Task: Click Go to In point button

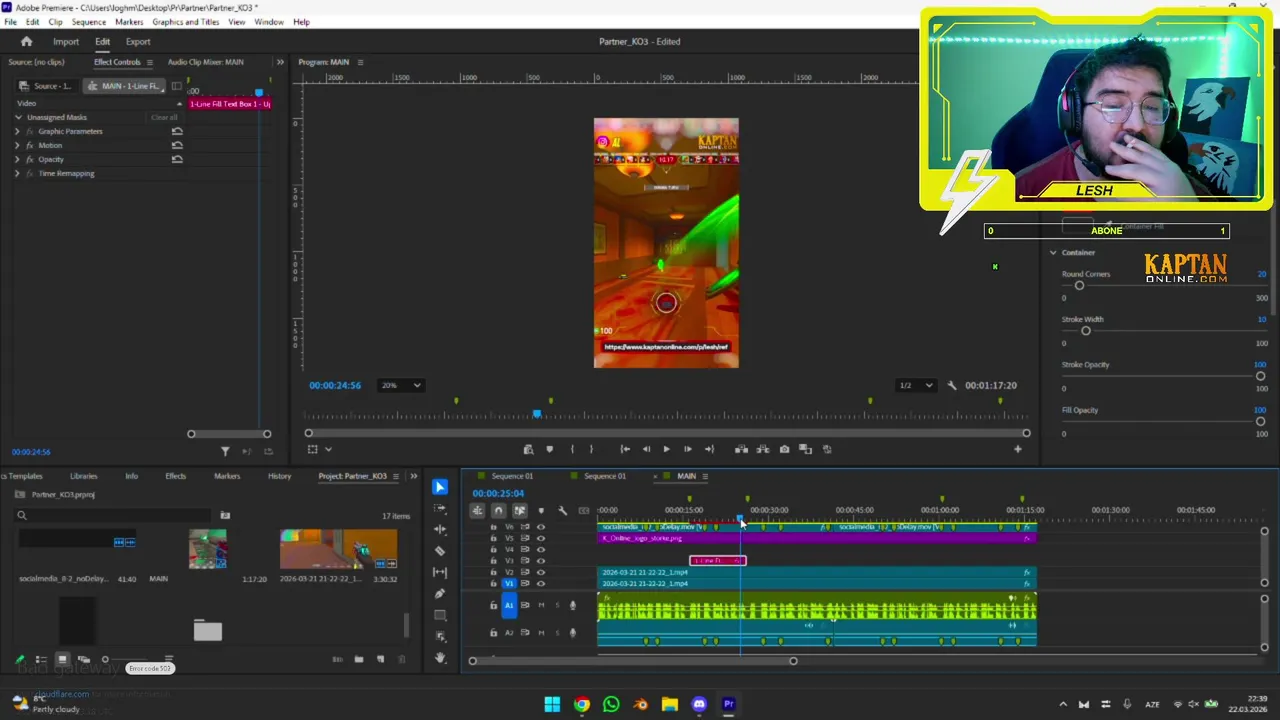Action: [625, 449]
